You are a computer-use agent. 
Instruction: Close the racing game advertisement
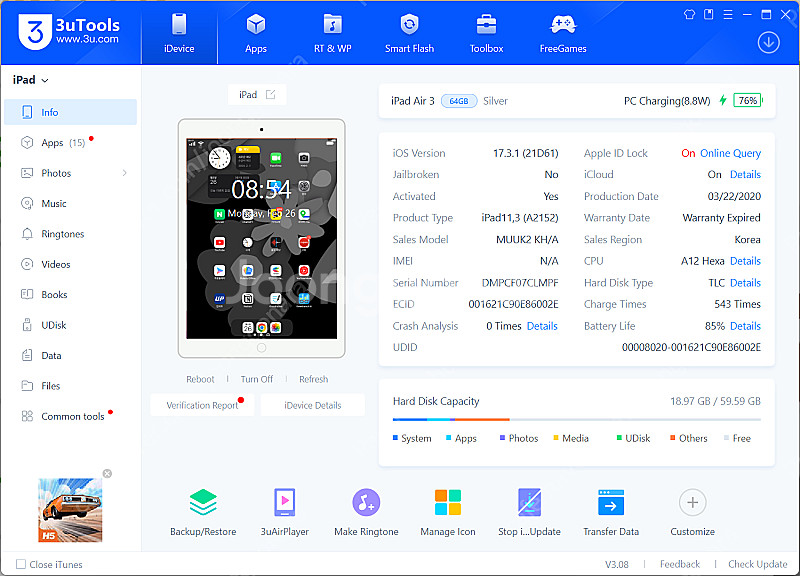[x=107, y=473]
